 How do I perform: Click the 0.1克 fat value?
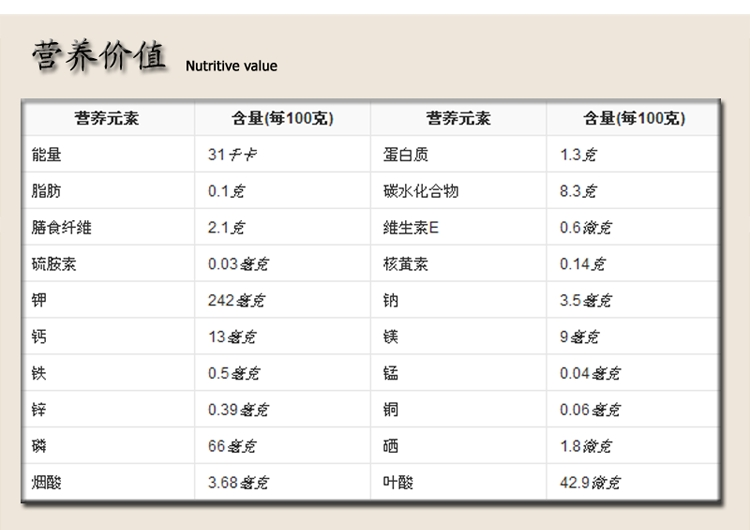point(226,191)
